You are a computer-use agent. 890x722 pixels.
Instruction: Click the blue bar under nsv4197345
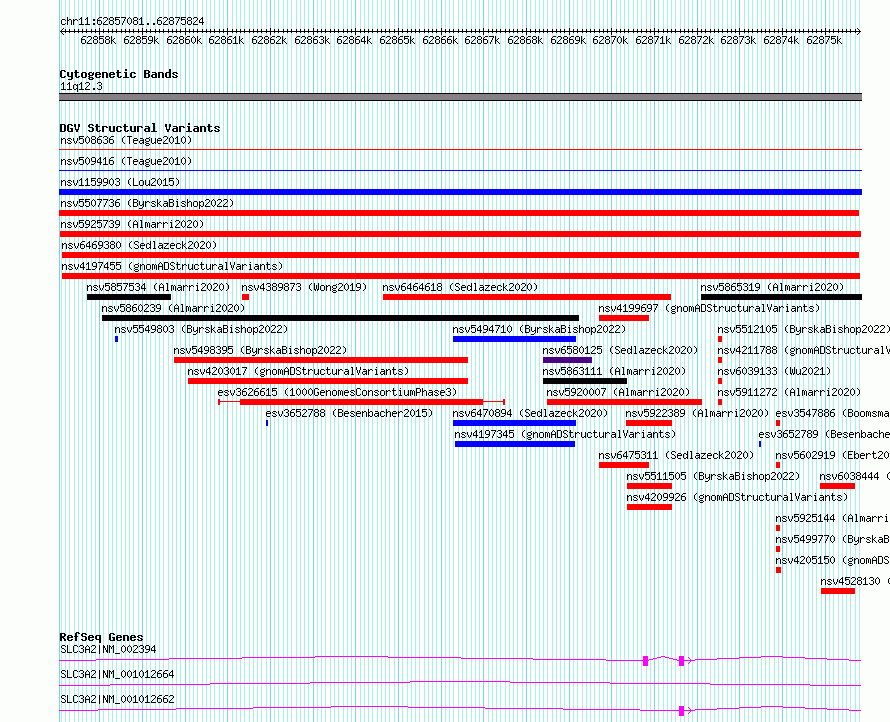click(x=515, y=444)
